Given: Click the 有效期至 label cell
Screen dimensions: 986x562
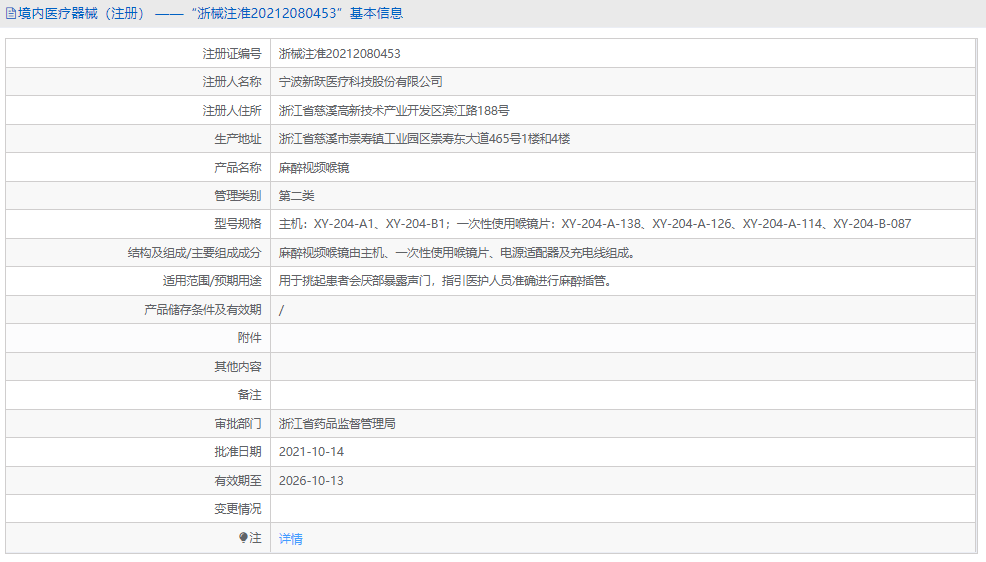Looking at the screenshot, I should click(x=138, y=480).
